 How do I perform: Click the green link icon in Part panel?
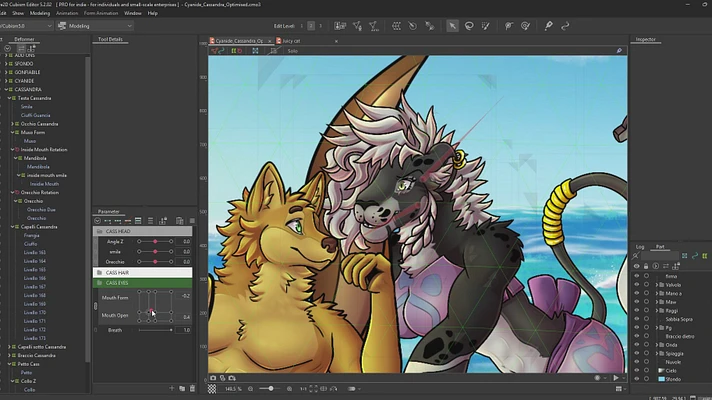pos(695,256)
